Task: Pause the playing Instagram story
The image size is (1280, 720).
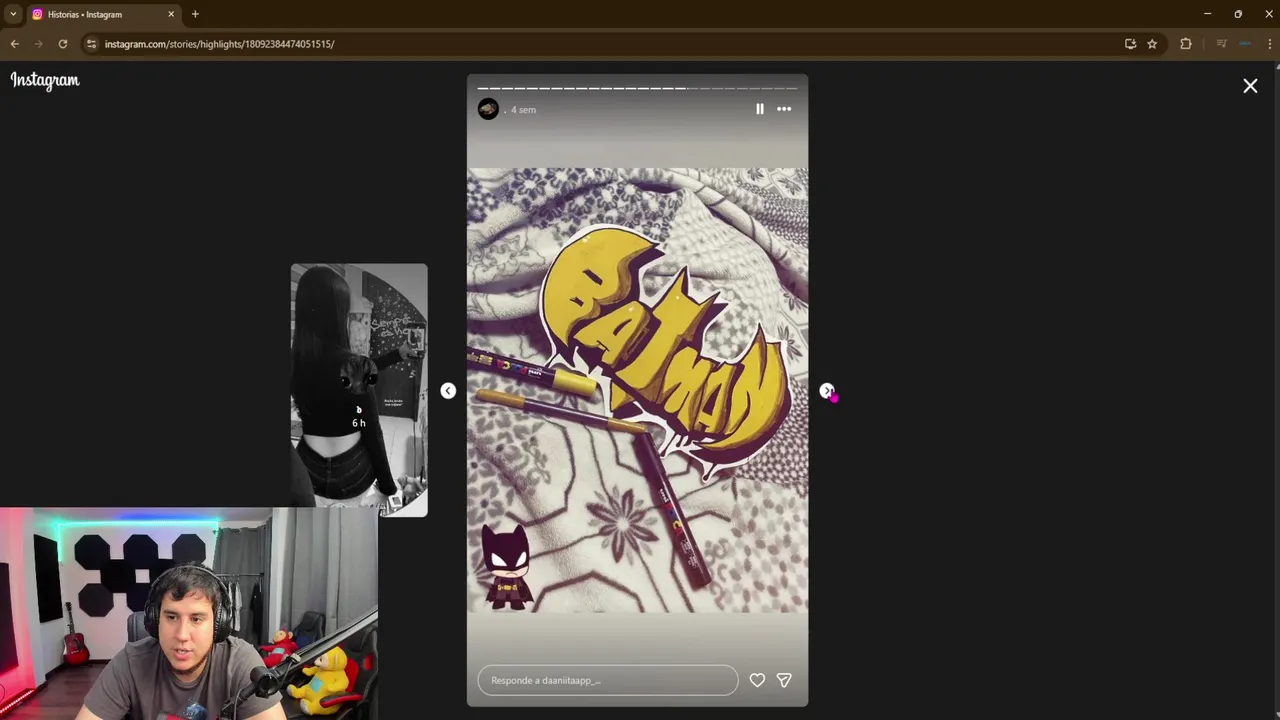Action: point(760,109)
